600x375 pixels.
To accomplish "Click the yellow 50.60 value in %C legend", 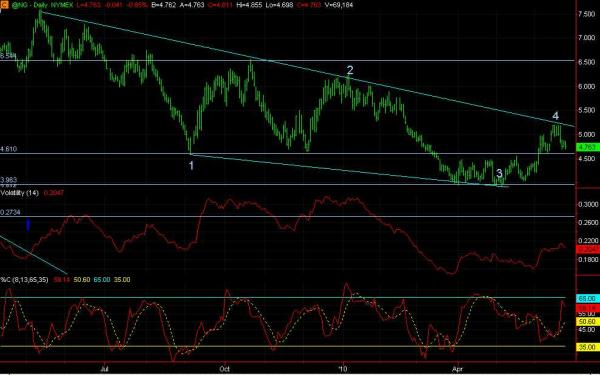I will click(82, 280).
